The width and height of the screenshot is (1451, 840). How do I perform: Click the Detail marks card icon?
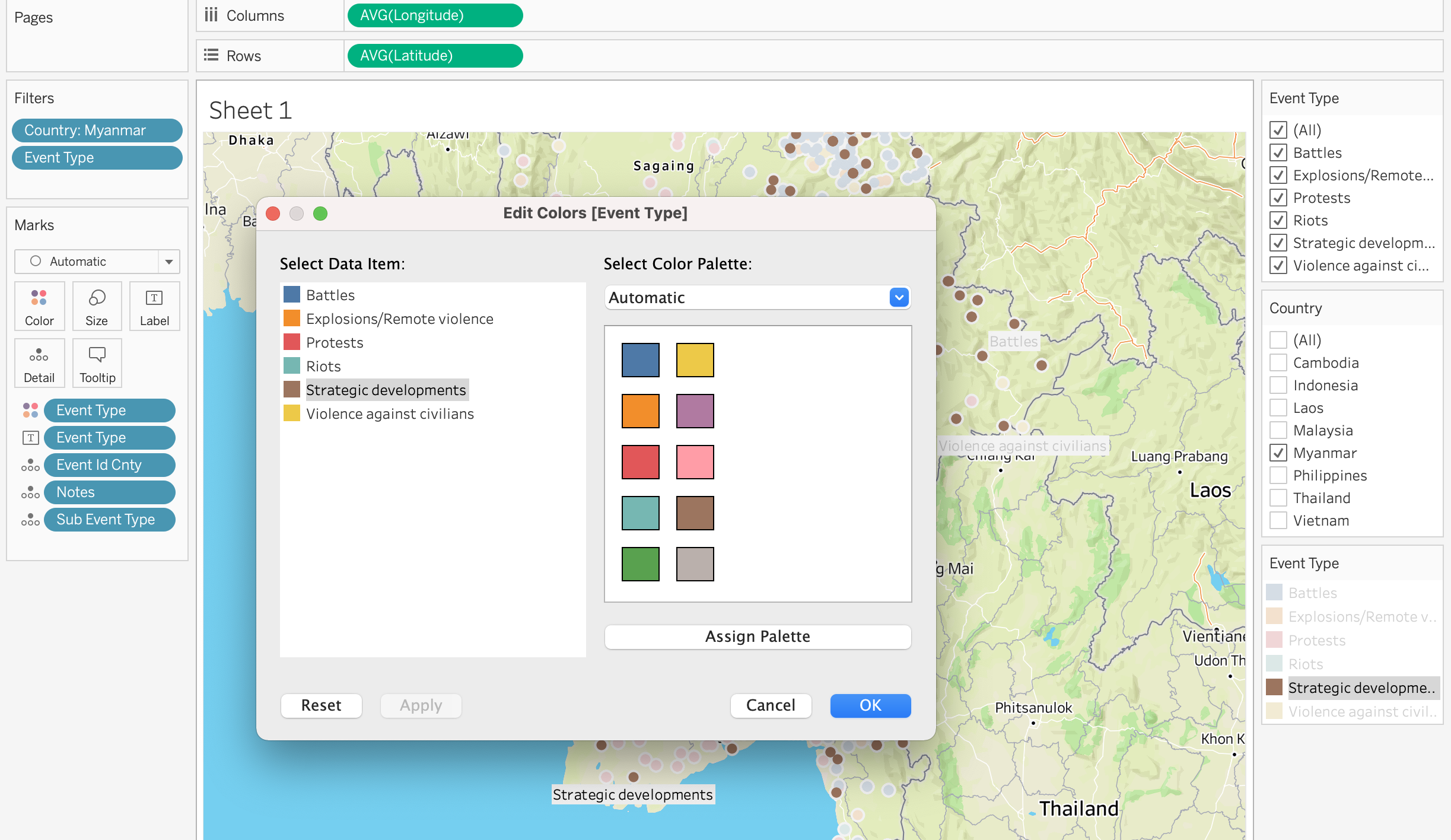pos(39,364)
